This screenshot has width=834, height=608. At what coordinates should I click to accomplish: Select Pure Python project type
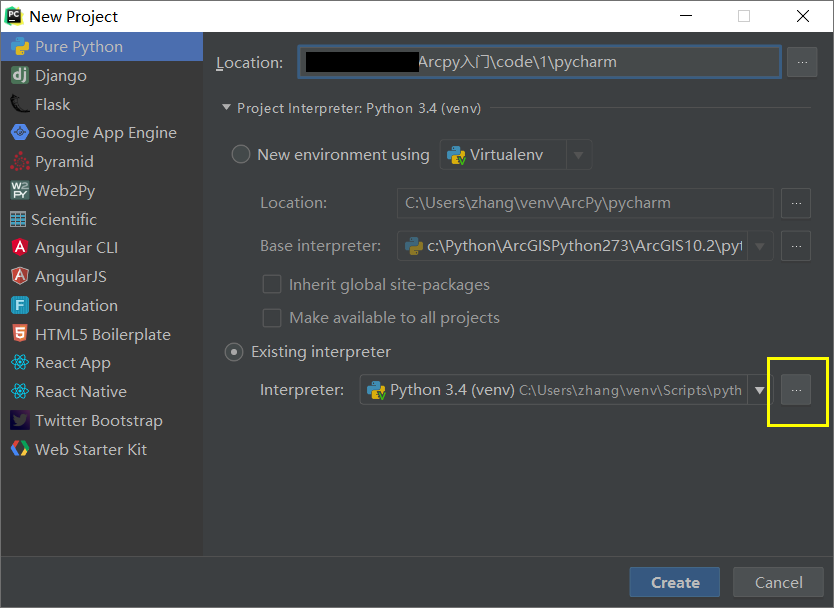(x=102, y=47)
